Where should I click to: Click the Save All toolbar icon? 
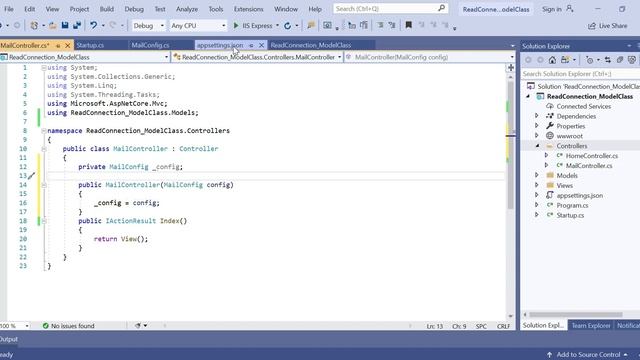pos(77,25)
